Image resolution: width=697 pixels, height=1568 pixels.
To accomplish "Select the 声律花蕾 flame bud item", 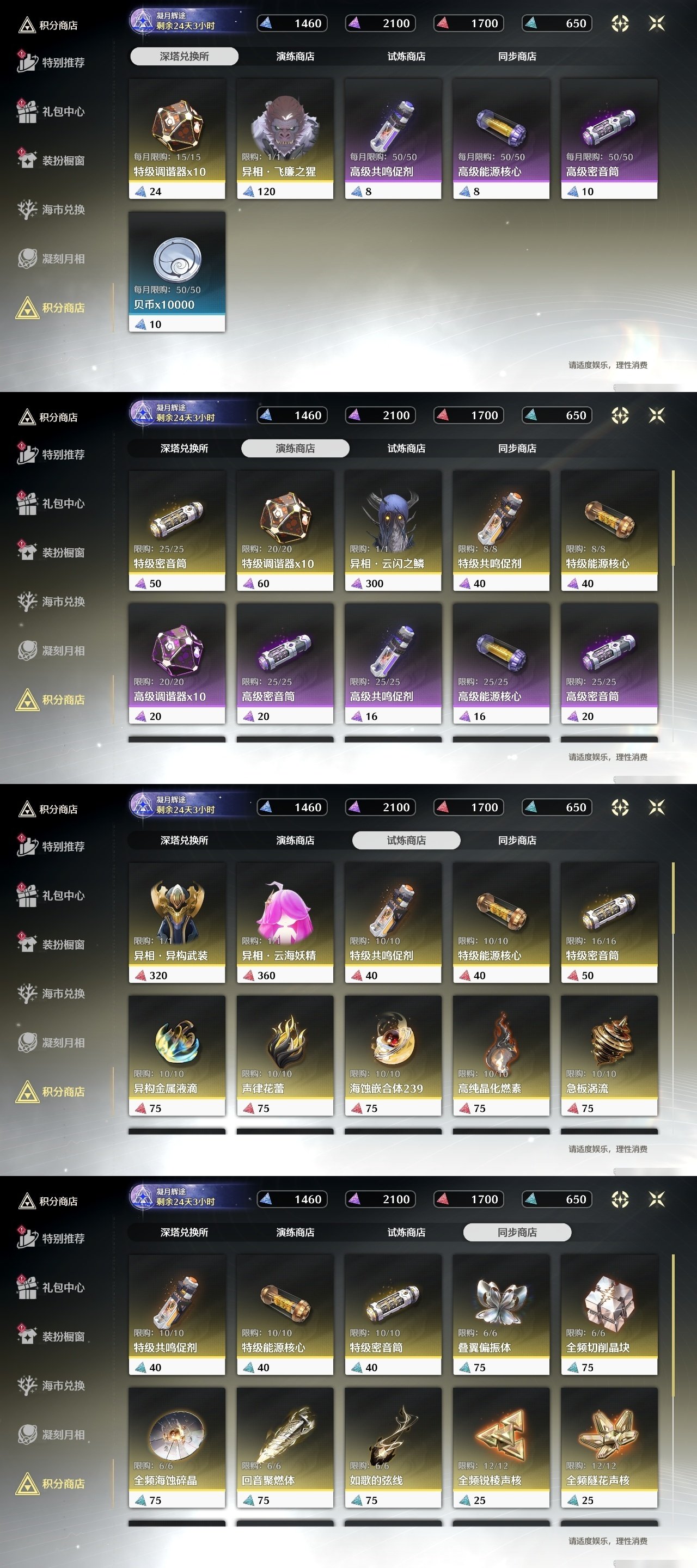I will [285, 1056].
